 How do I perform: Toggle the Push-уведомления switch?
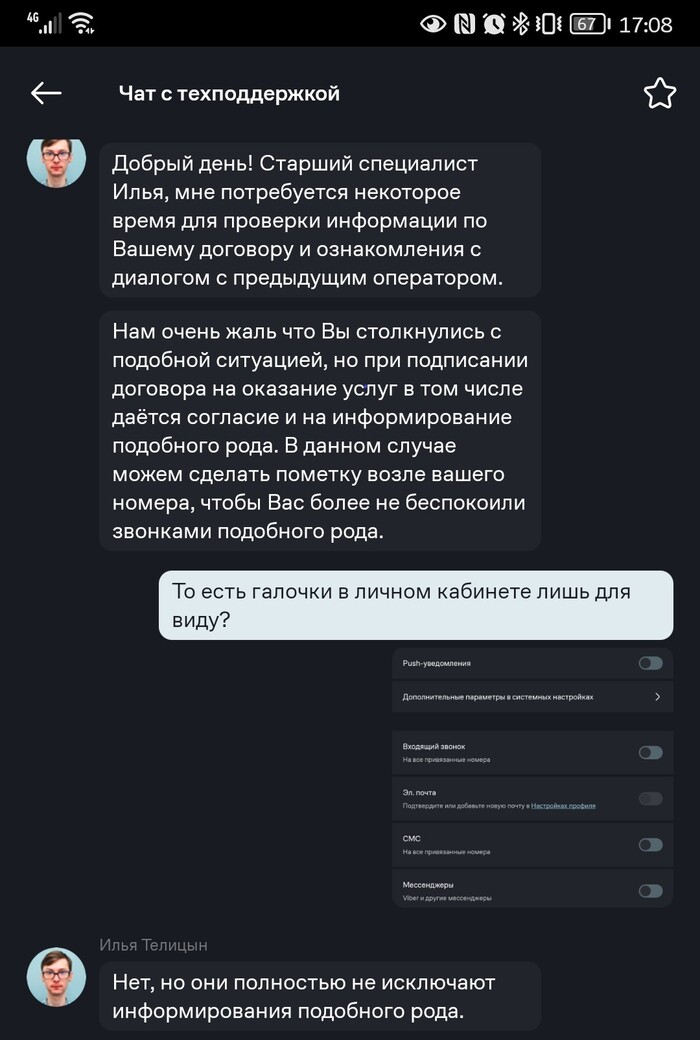point(650,663)
